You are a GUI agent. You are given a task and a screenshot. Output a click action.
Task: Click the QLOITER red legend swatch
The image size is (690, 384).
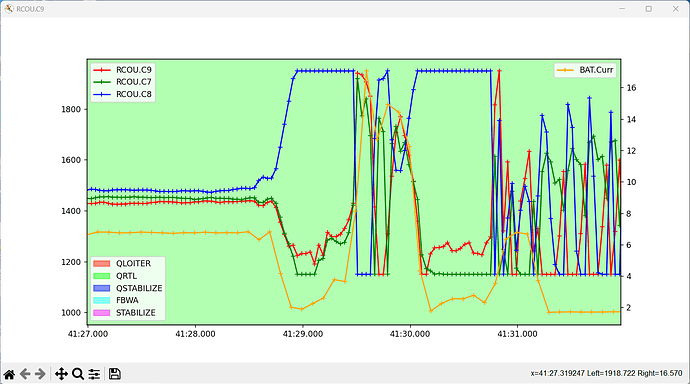click(102, 263)
